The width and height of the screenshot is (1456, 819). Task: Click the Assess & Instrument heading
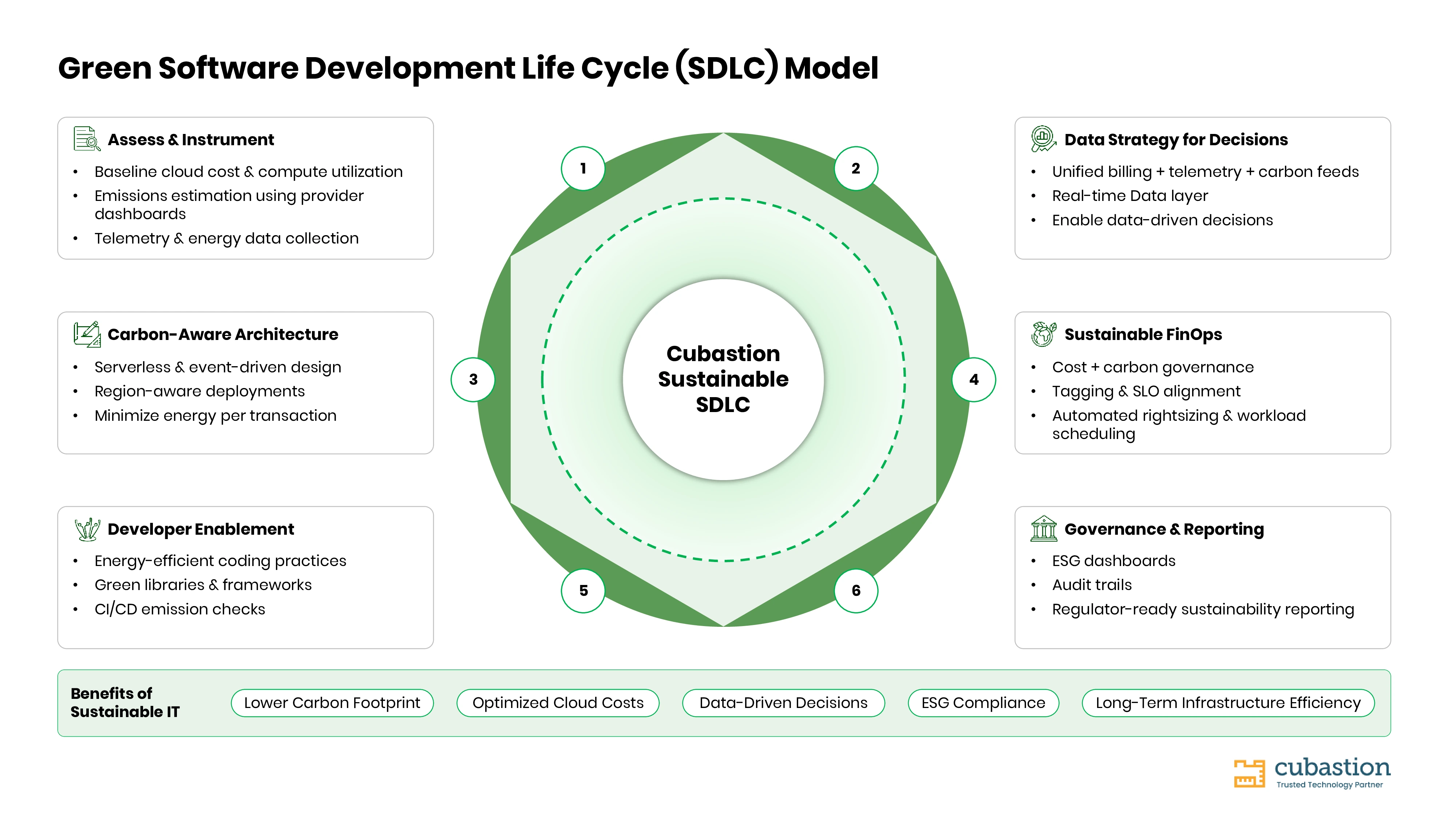pyautogui.click(x=190, y=140)
